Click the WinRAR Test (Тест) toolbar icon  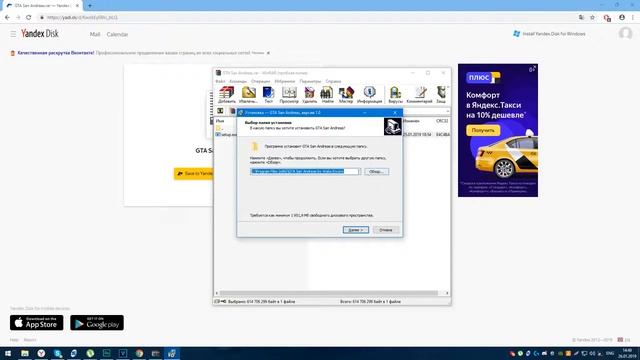[268, 95]
